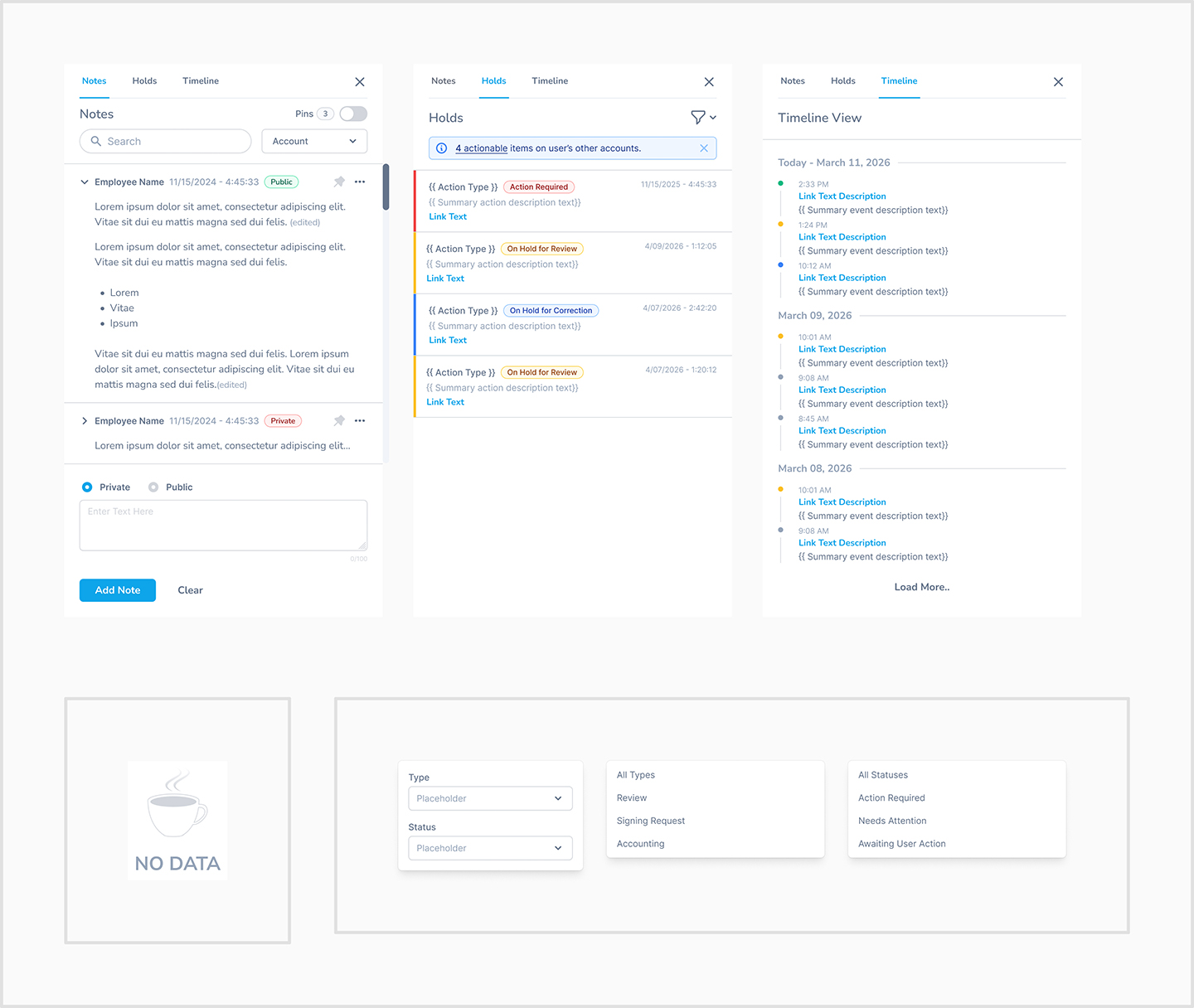
Task: Open more options on the Private note
Action: (x=360, y=420)
